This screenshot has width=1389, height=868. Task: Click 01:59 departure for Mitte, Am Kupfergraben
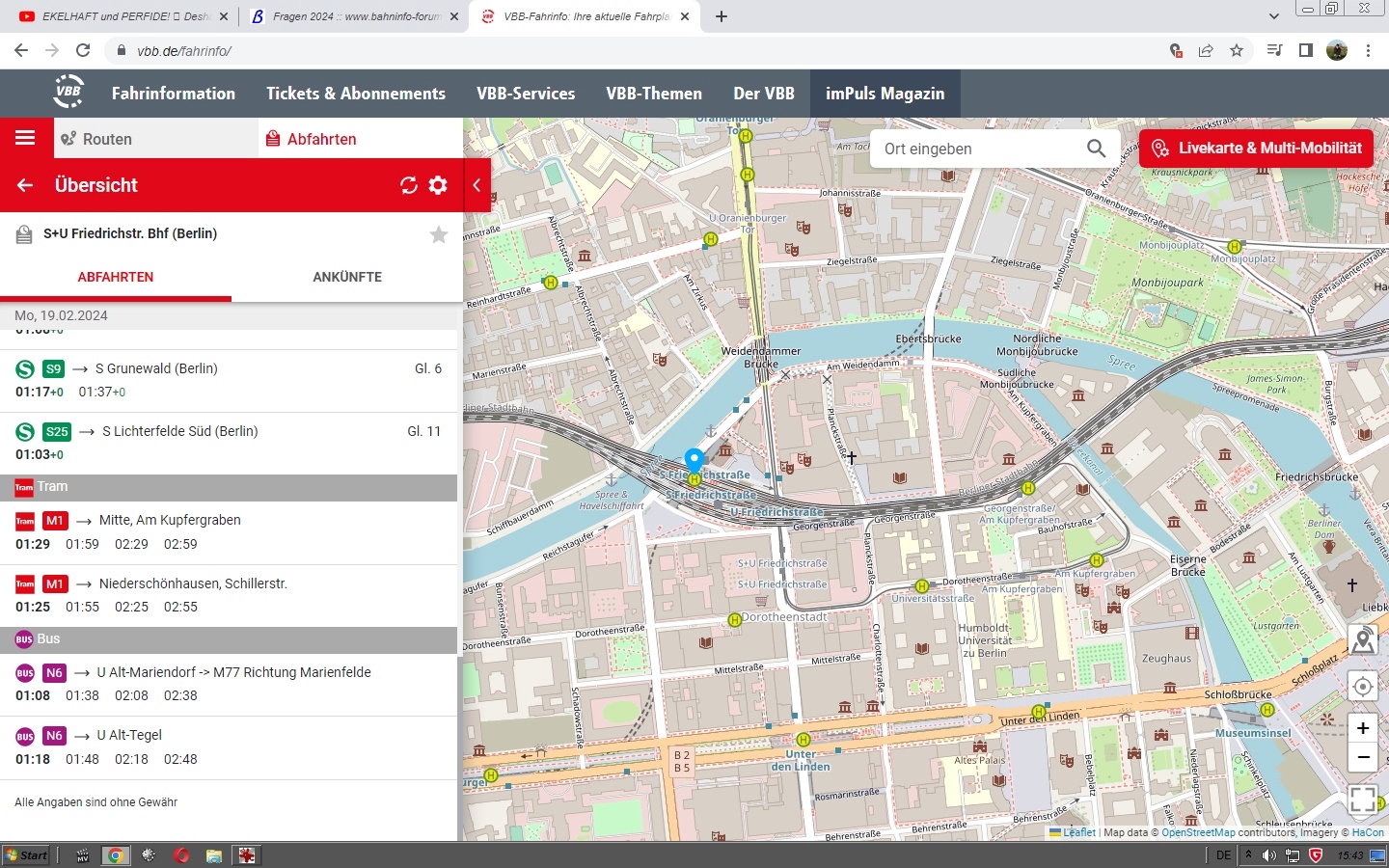click(x=82, y=544)
